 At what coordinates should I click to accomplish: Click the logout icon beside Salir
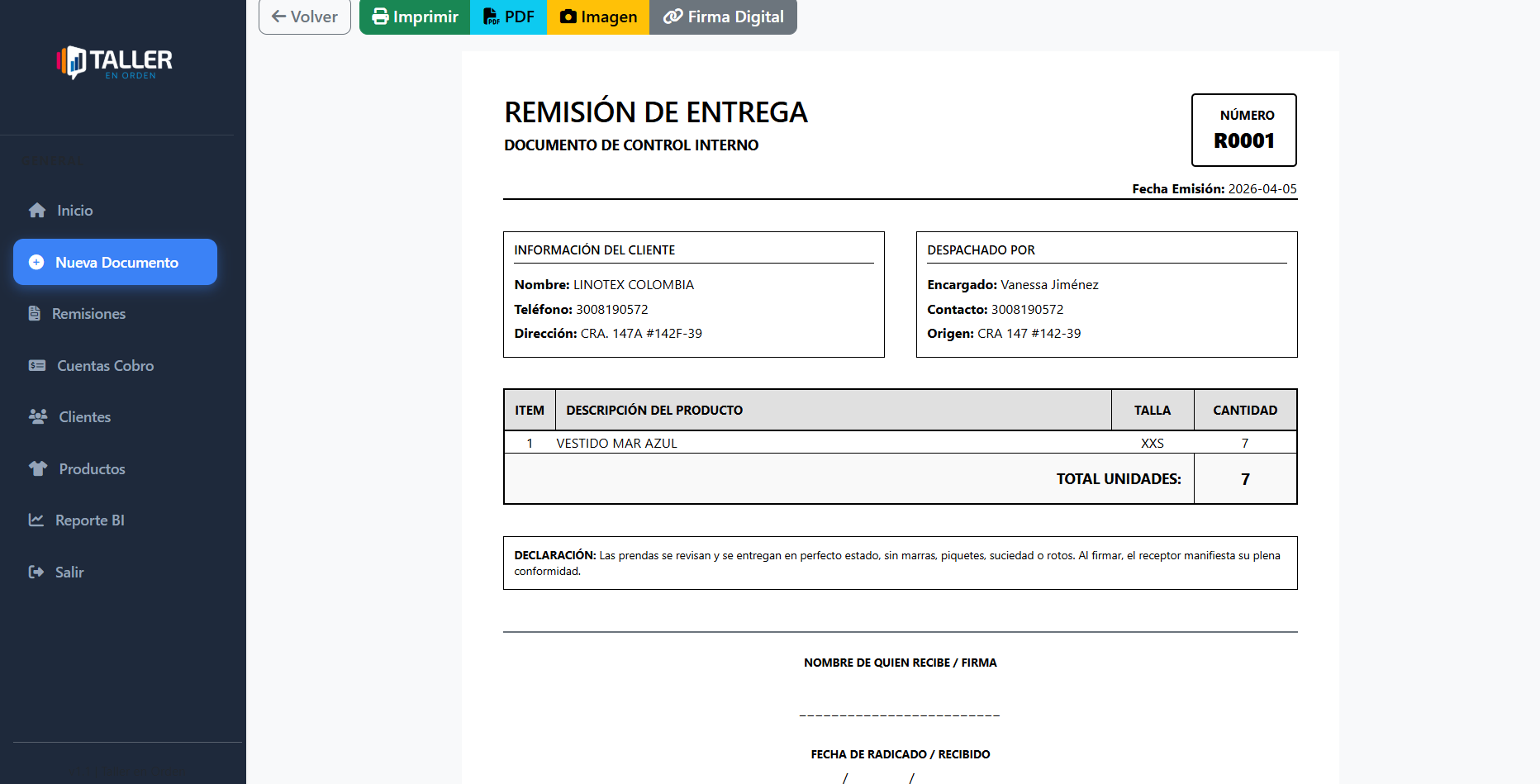coord(36,573)
